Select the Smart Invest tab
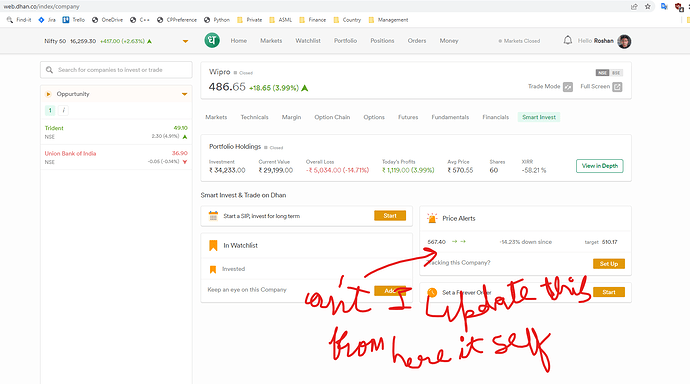 (x=539, y=117)
